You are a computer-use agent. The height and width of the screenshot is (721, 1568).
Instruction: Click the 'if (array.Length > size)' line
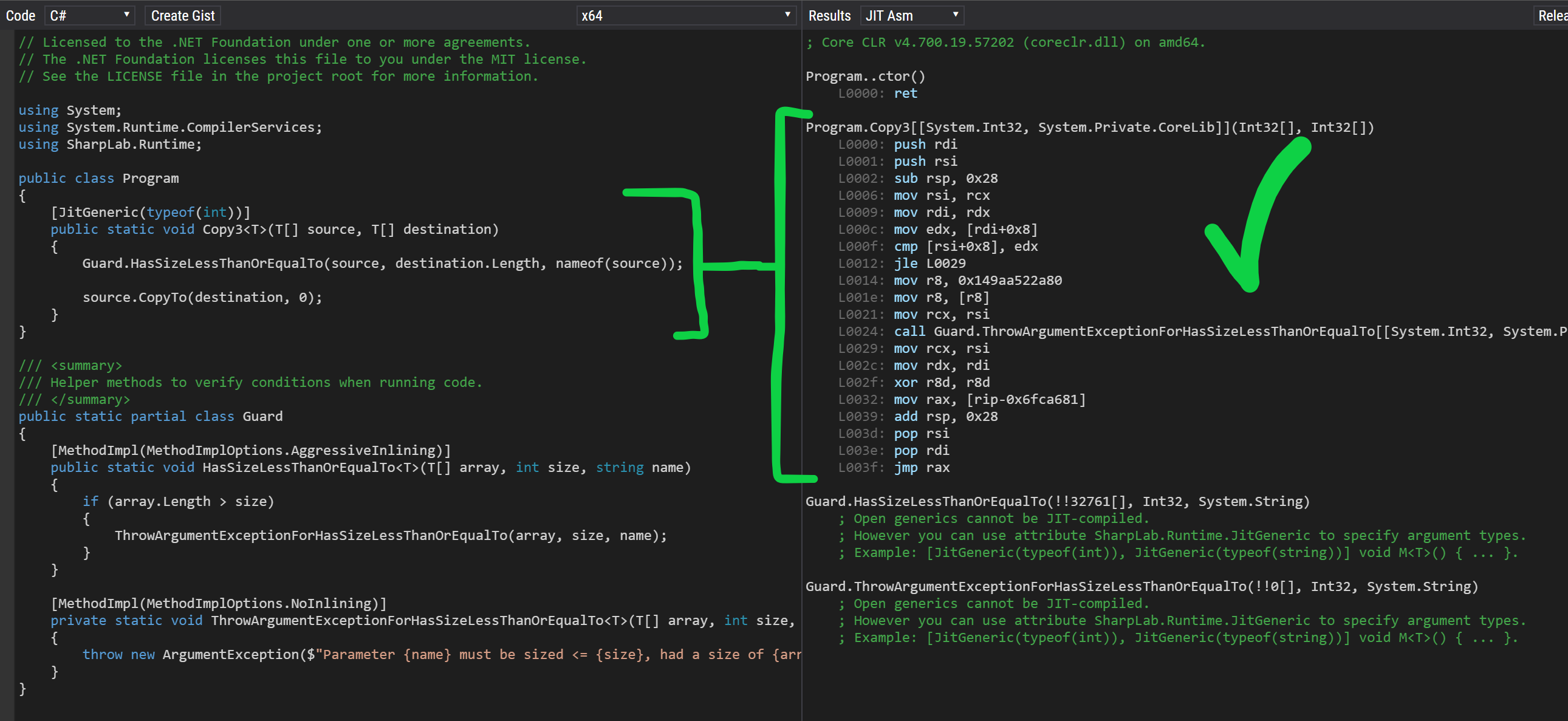[x=179, y=501]
